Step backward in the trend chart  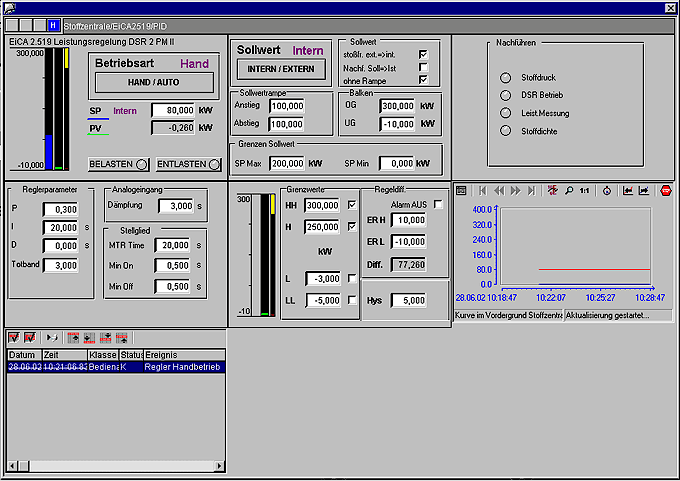(499, 190)
